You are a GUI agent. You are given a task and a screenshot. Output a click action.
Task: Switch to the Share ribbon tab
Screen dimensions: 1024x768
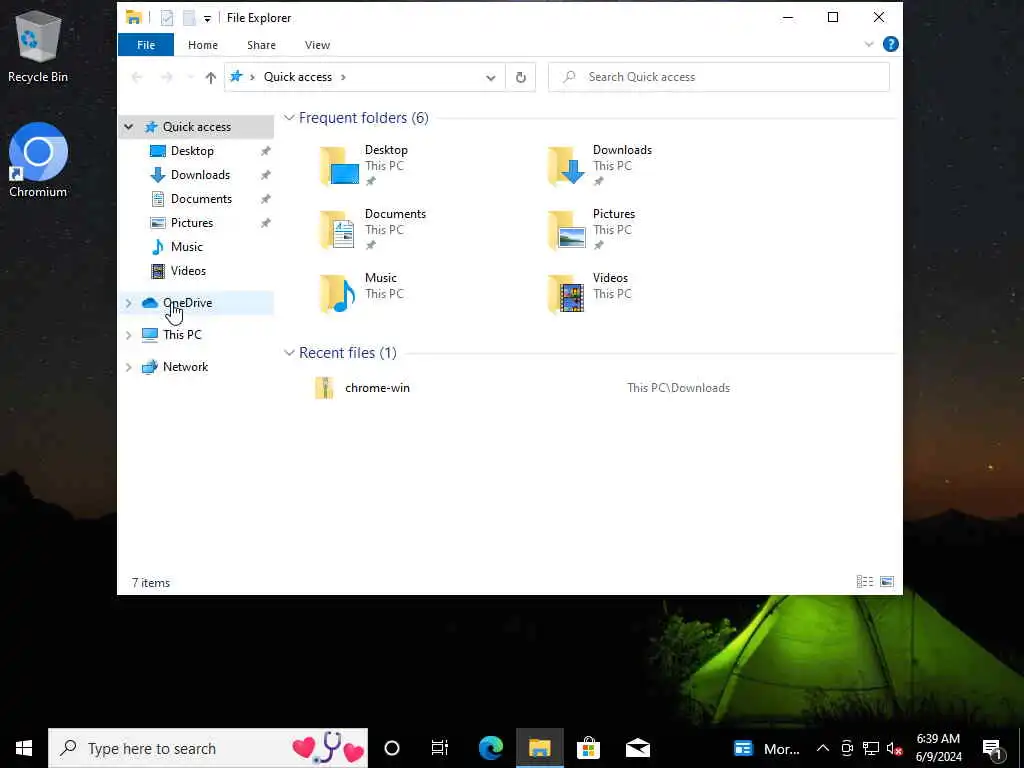pos(261,45)
